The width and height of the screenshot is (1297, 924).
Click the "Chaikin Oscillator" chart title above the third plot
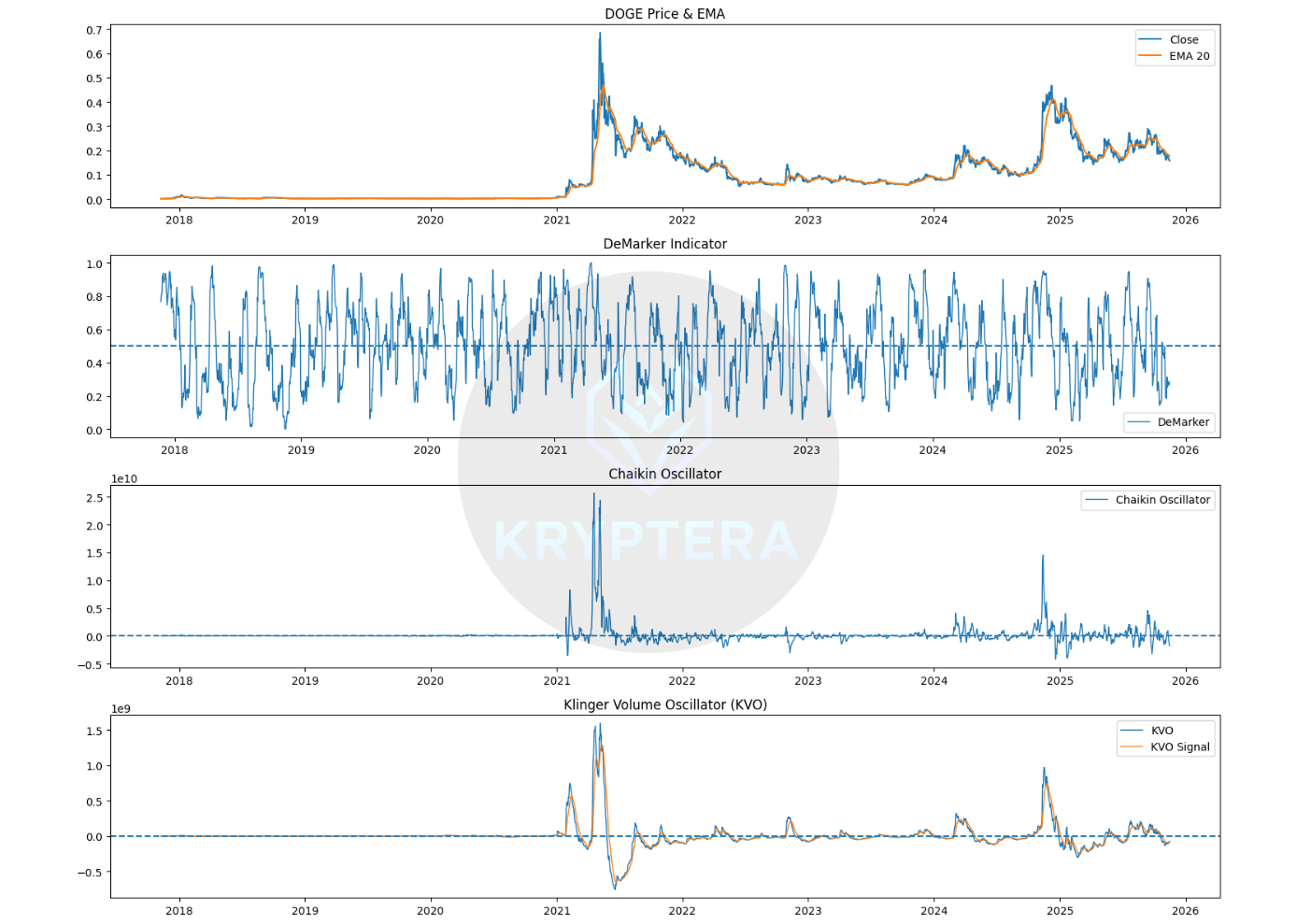pos(664,474)
